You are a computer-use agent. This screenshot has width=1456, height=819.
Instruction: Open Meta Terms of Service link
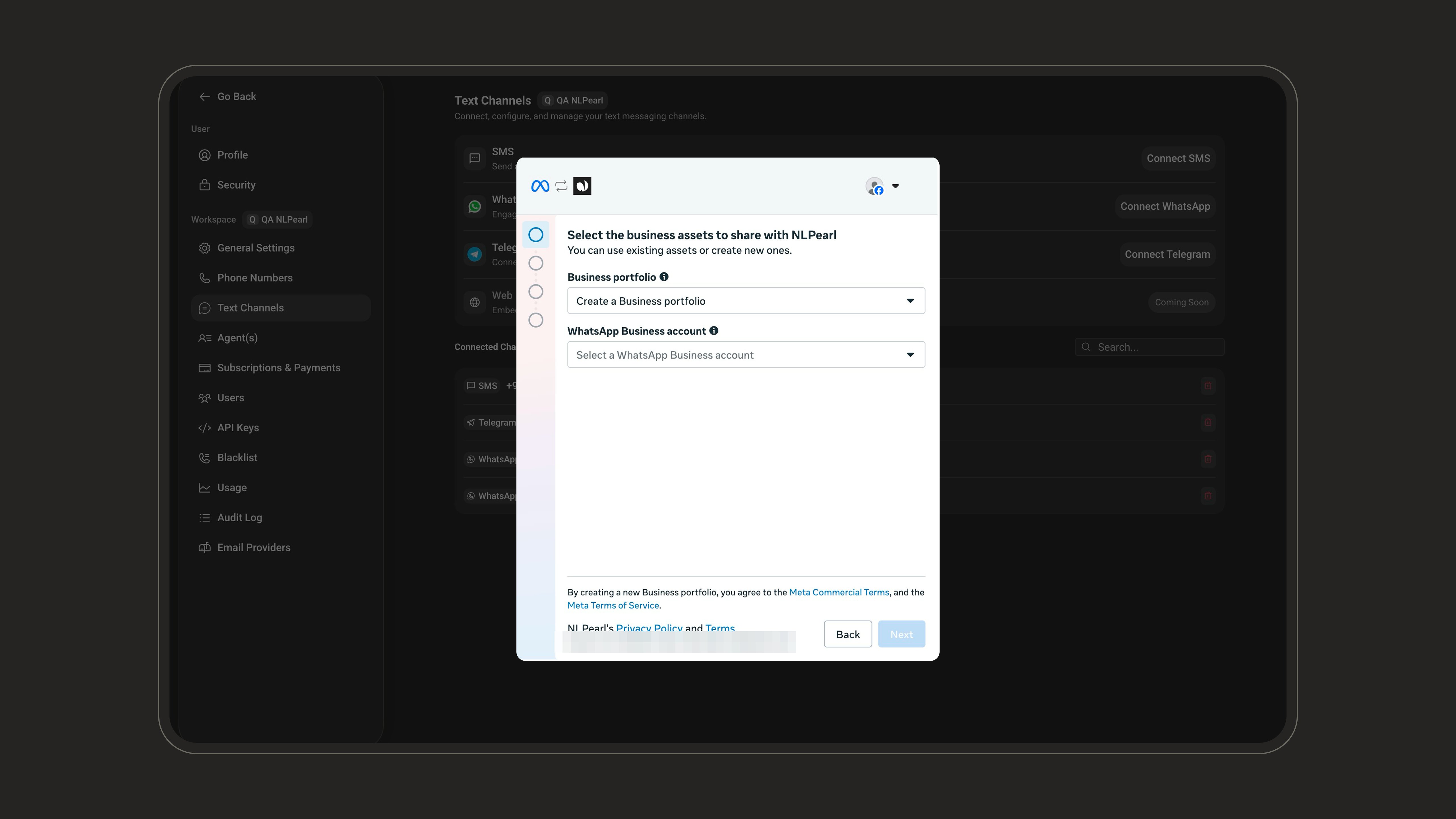point(613,605)
